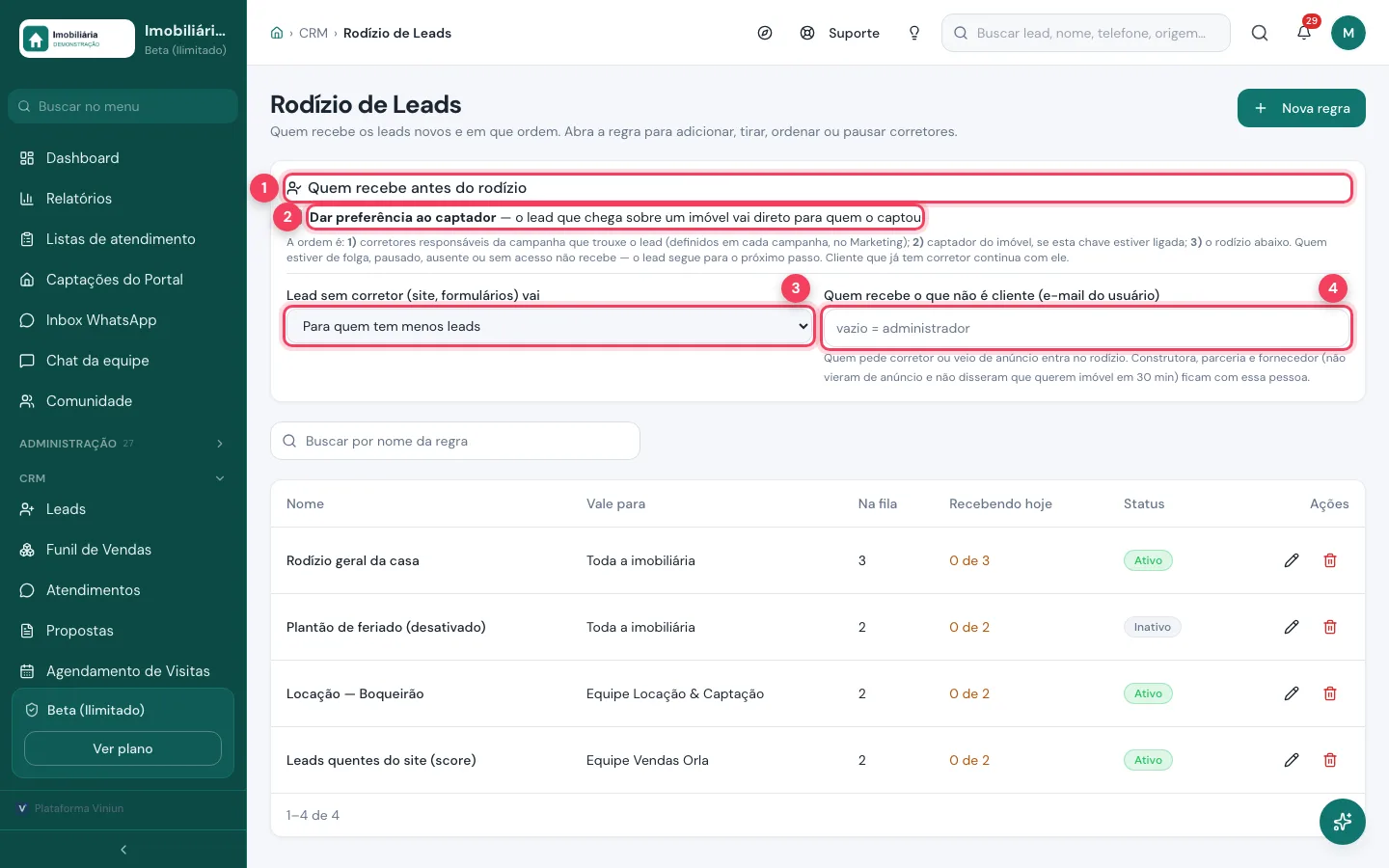The image size is (1389, 868).
Task: Click the home breadcrumb icon
Action: (277, 33)
